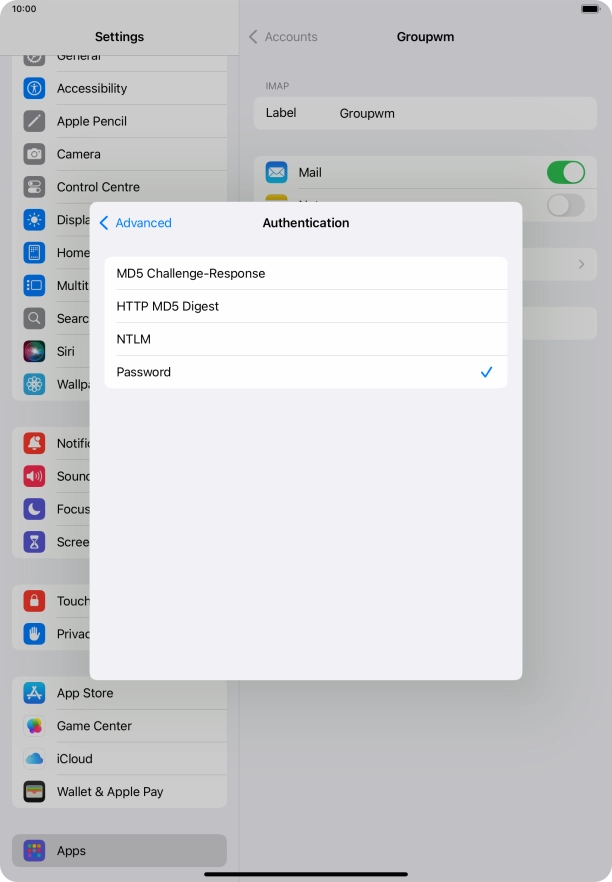Tap the Apple Pencil icon

[35, 121]
